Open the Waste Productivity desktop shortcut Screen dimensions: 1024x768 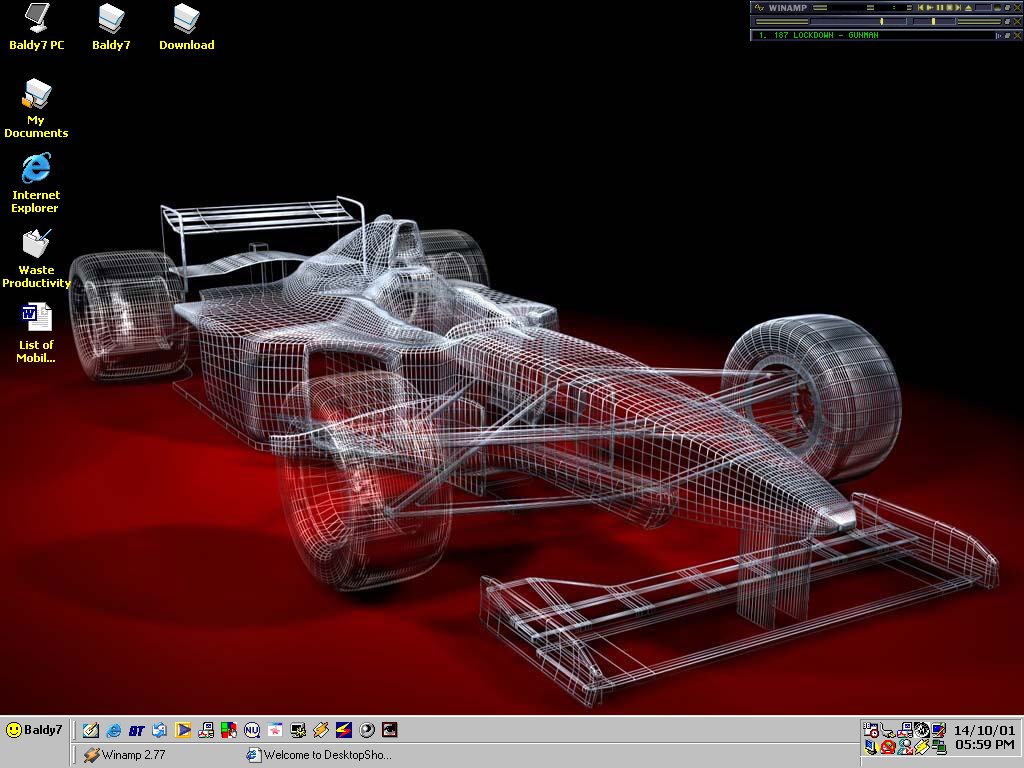click(x=36, y=243)
